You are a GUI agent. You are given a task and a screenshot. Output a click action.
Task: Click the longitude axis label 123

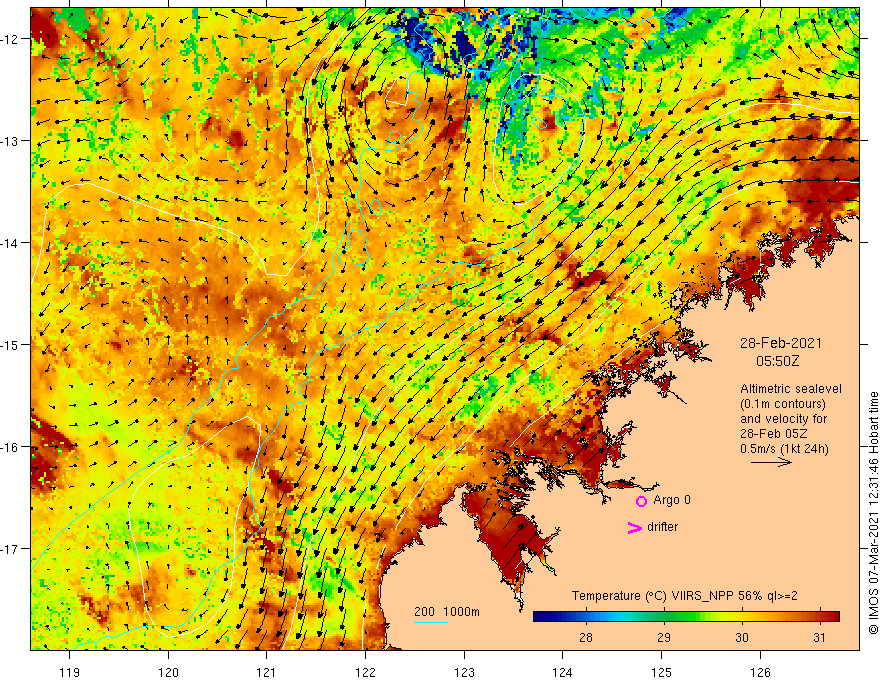(x=464, y=672)
